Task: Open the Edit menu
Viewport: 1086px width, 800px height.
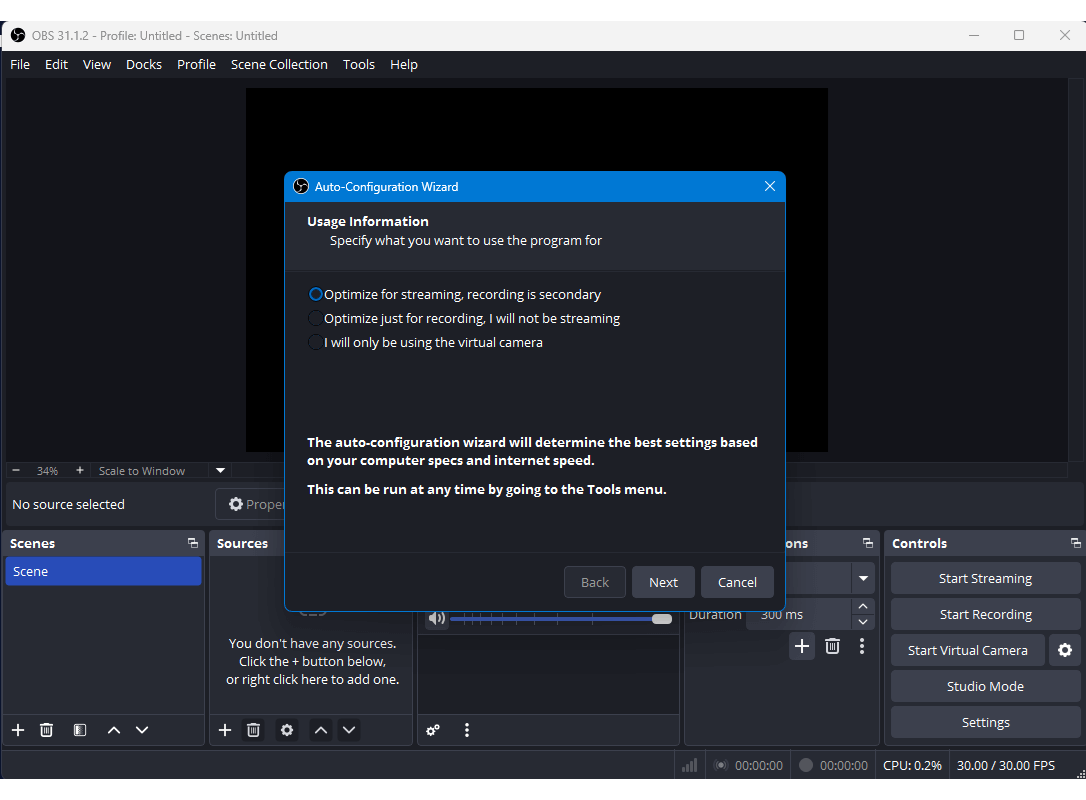Action: (56, 64)
